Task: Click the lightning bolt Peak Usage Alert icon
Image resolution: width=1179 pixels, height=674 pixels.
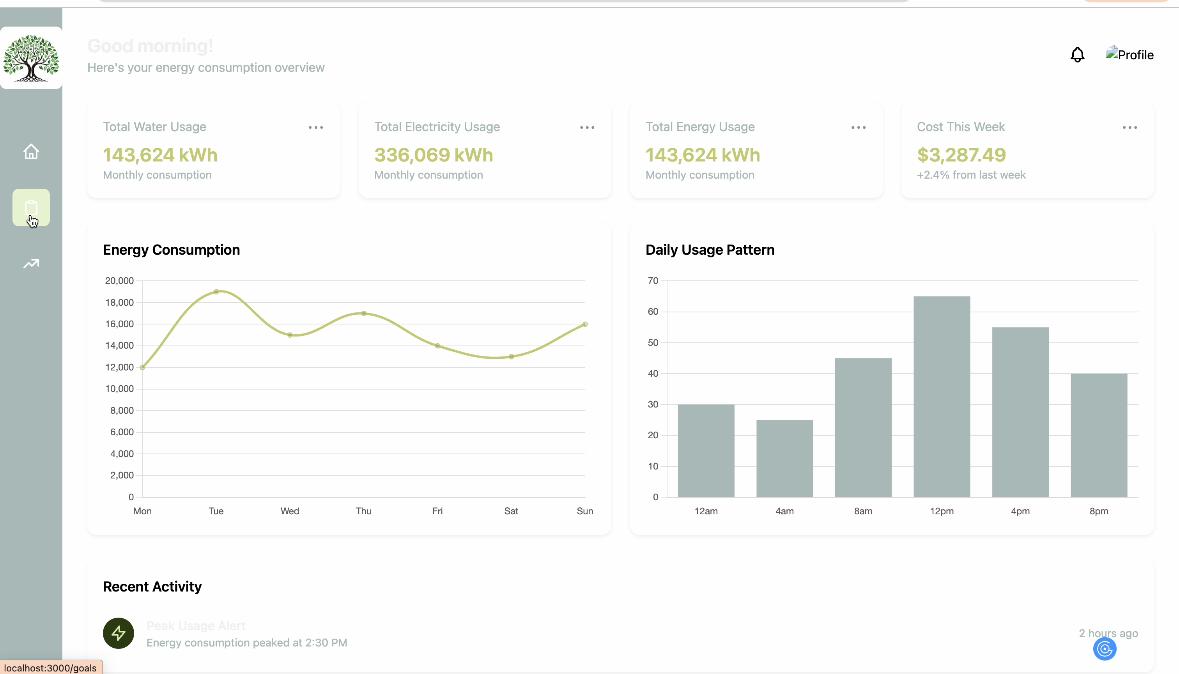Action: point(119,633)
